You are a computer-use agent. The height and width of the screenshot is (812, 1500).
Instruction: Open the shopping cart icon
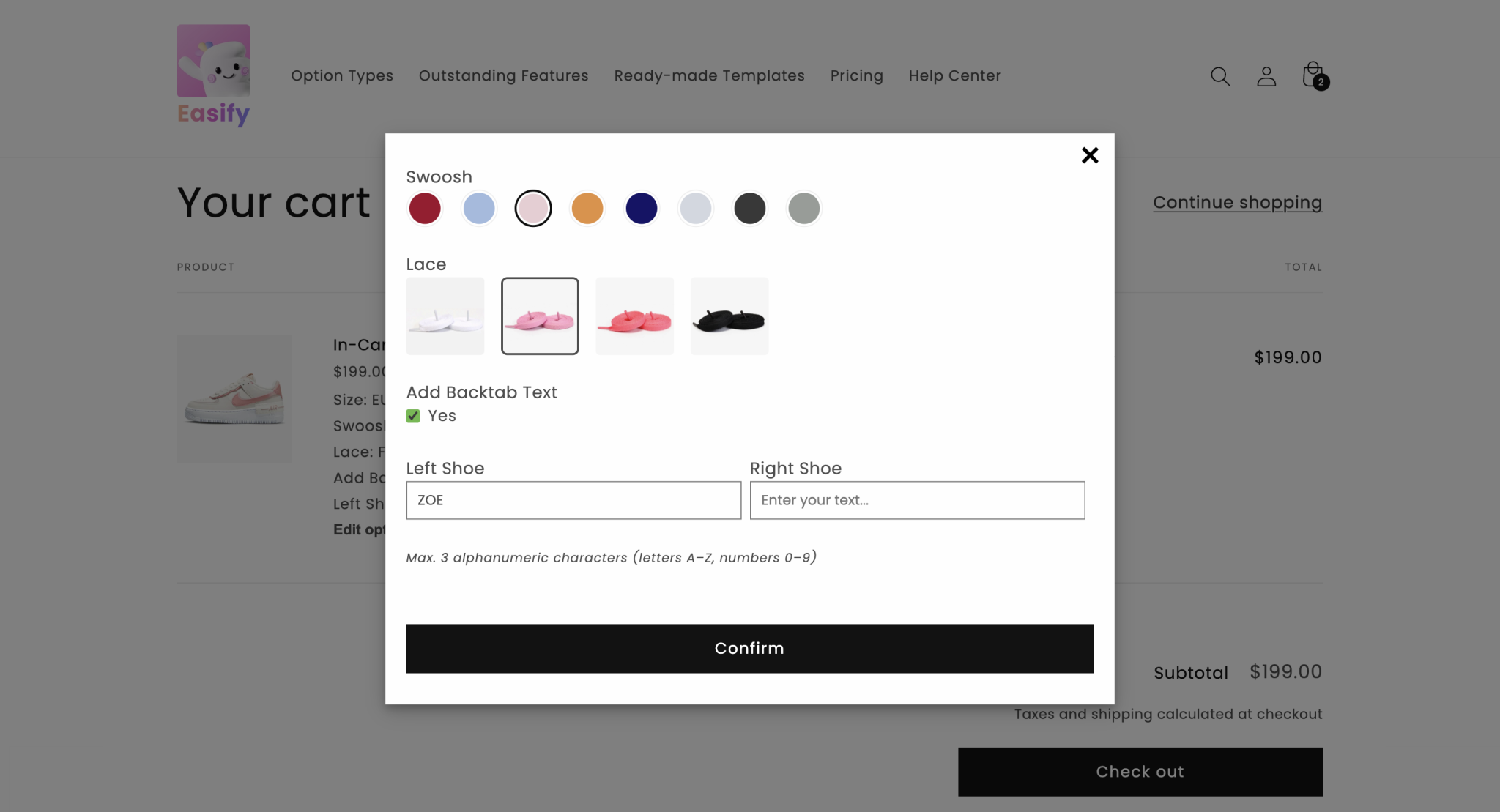click(x=1312, y=74)
